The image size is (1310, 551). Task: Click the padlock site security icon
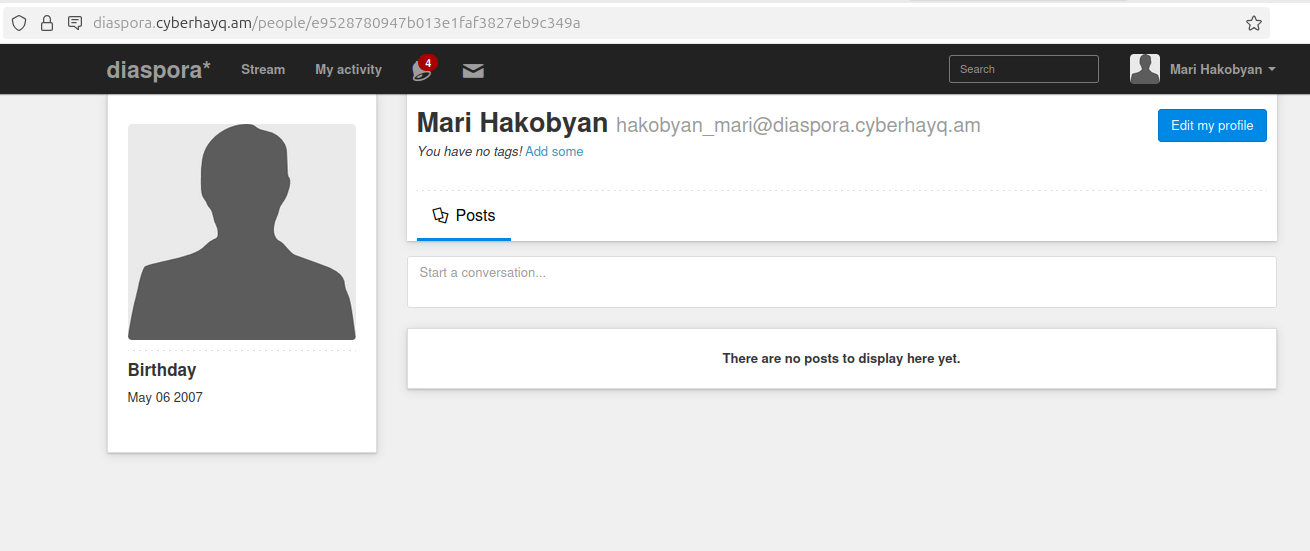47,23
